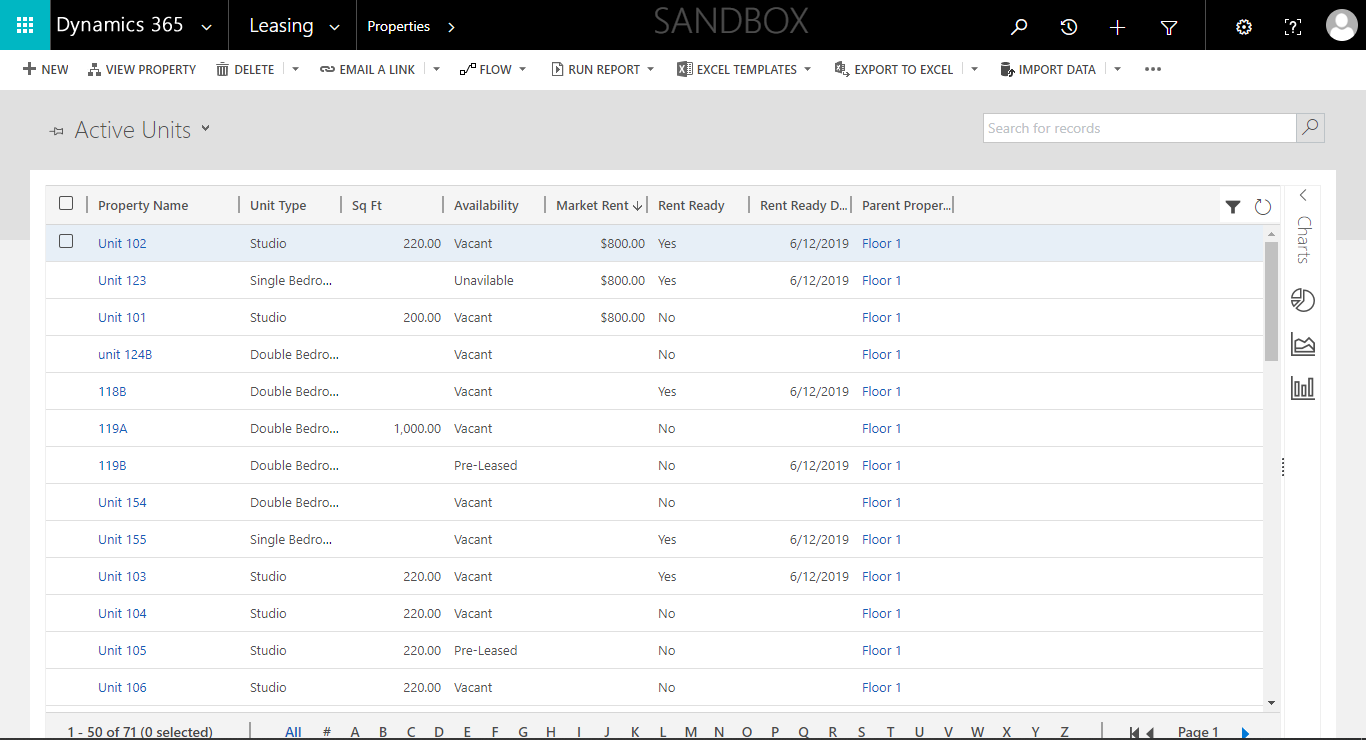Open the settings gear icon
The height and width of the screenshot is (740, 1366).
(x=1244, y=27)
